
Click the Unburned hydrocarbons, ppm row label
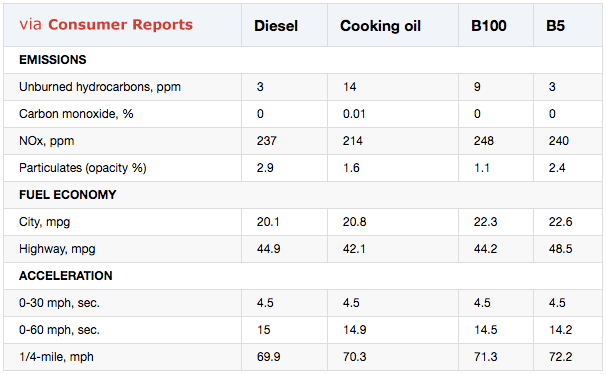[x=100, y=87]
